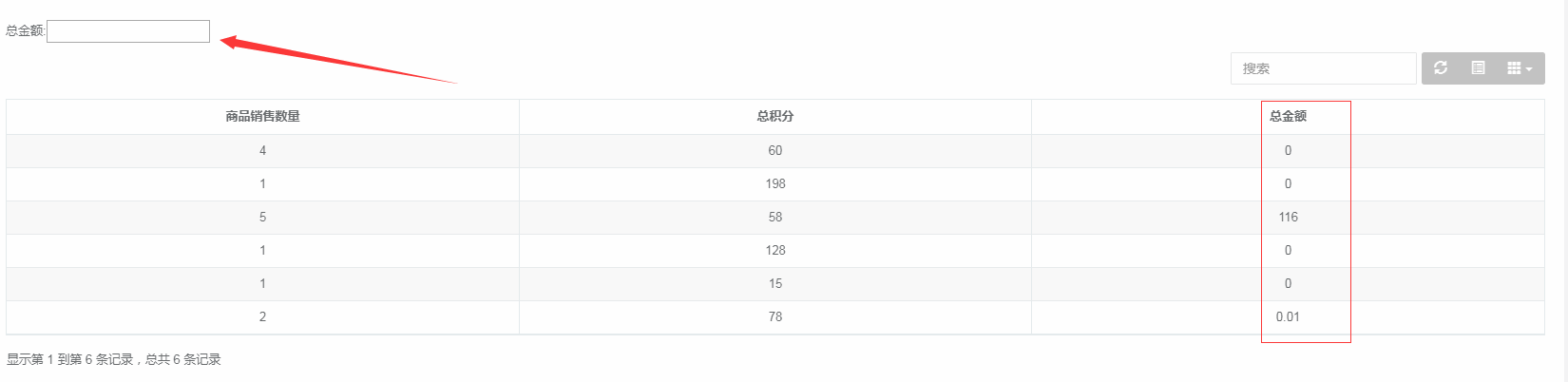The width and height of the screenshot is (1568, 382).
Task: Click the 总积分 cell with 78
Action: [775, 316]
